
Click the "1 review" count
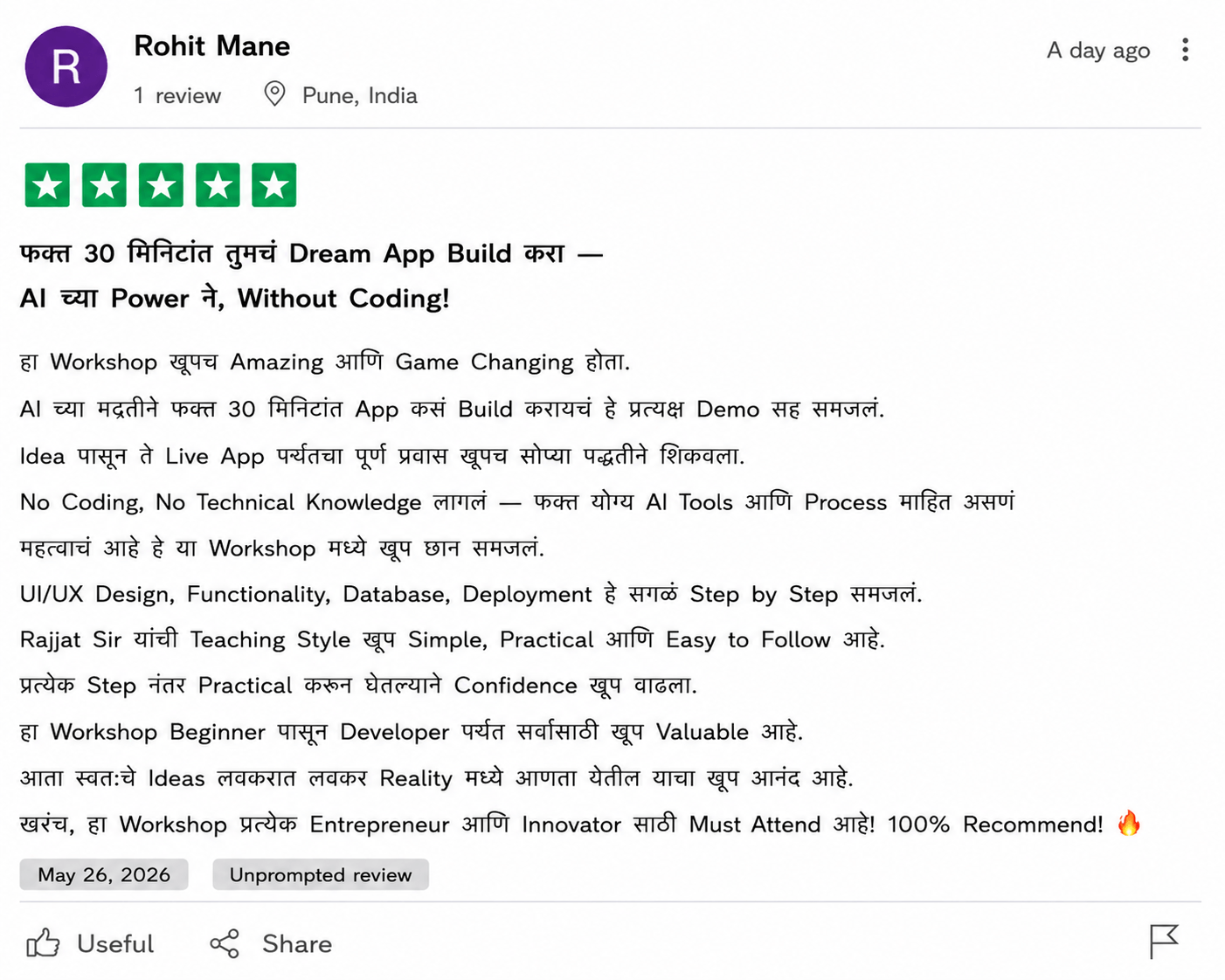coord(177,95)
